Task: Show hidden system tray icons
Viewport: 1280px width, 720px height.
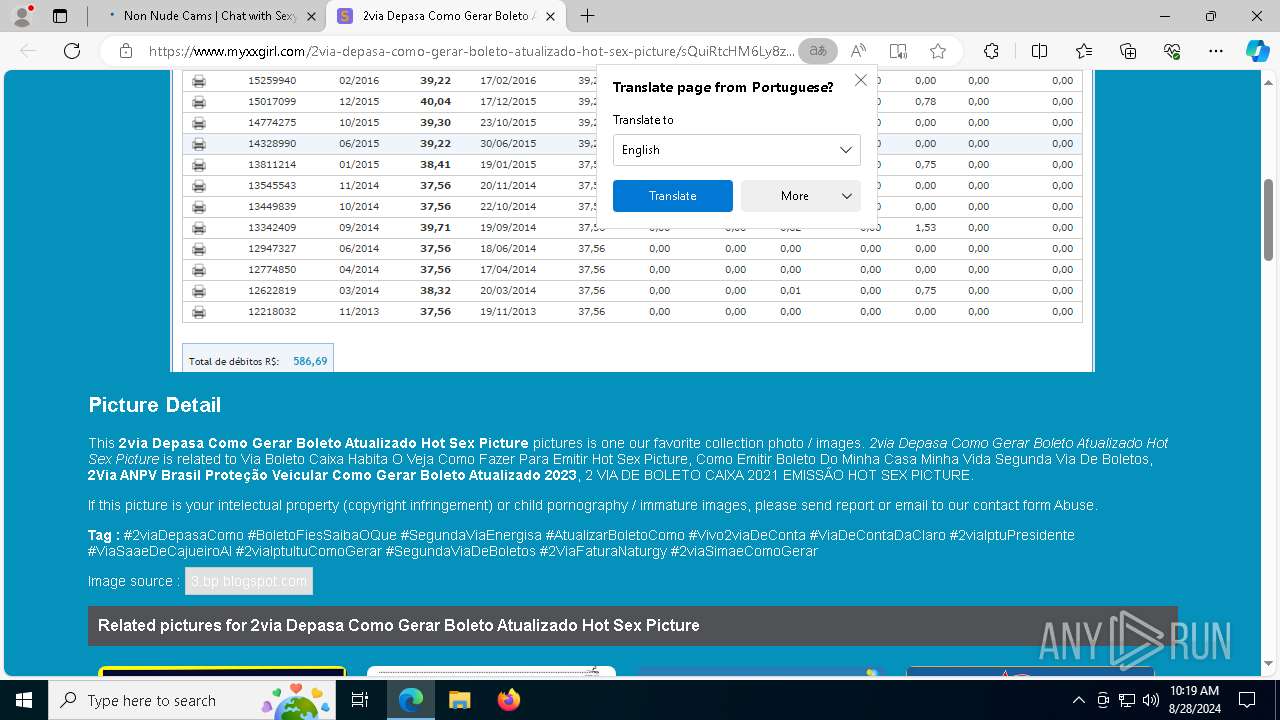Action: coord(1078,700)
